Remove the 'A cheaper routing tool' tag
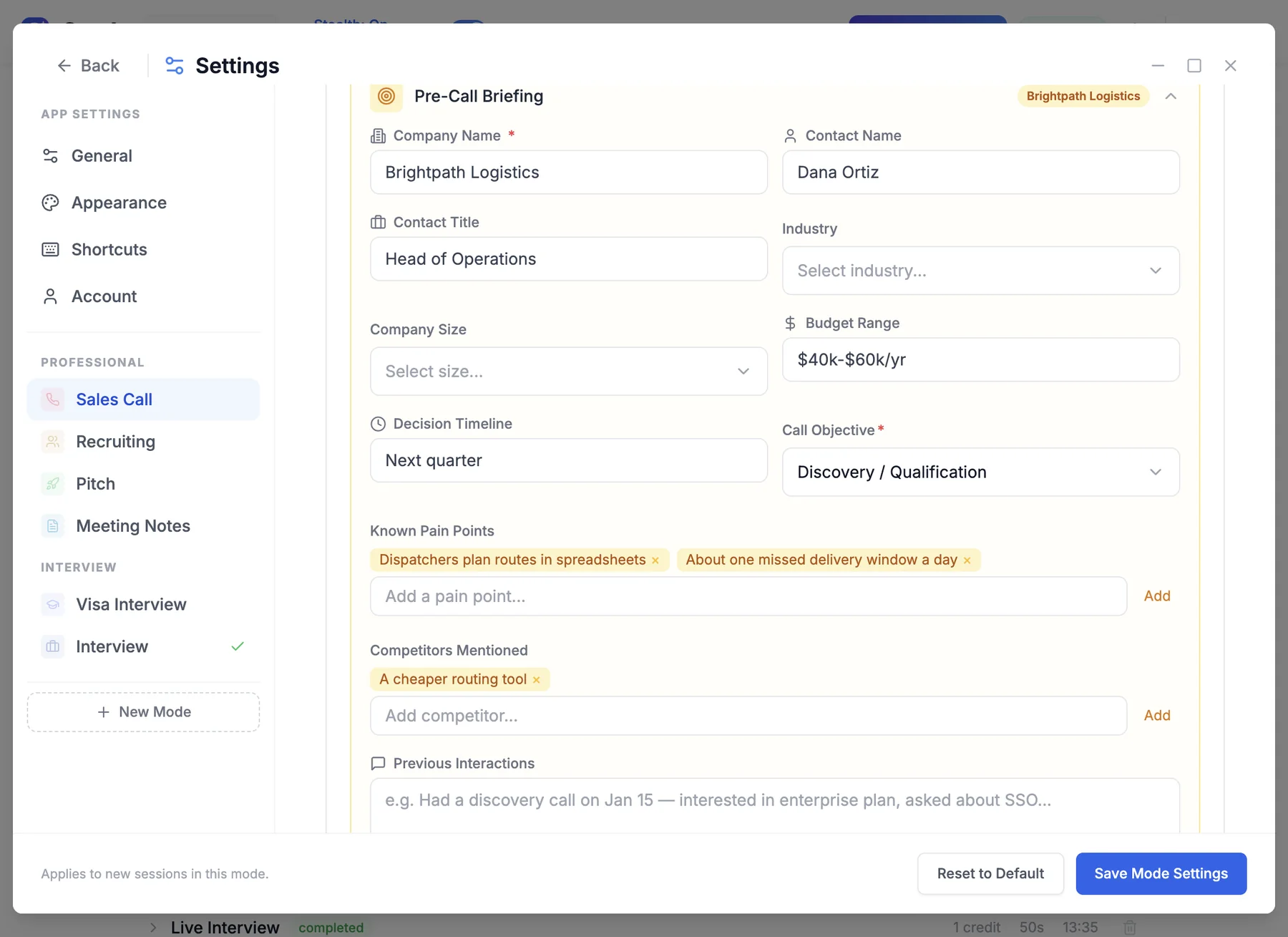Viewport: 1288px width, 937px height. point(537,680)
